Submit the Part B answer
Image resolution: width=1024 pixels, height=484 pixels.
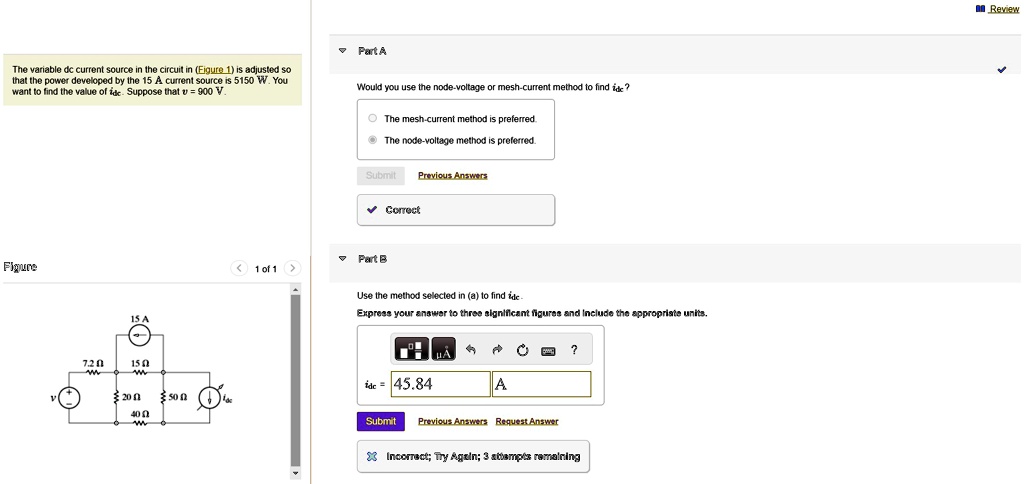(381, 421)
